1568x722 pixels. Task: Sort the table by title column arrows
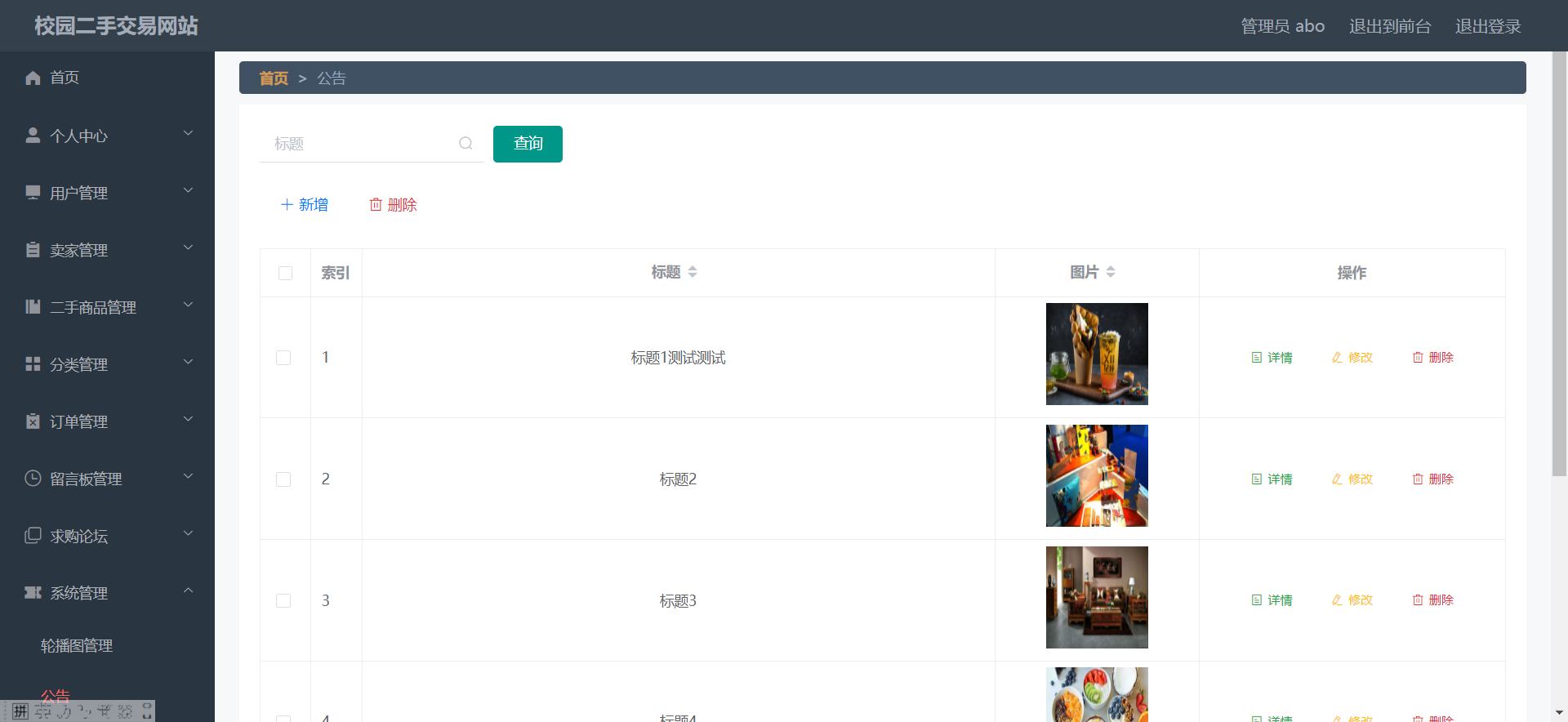pos(693,272)
